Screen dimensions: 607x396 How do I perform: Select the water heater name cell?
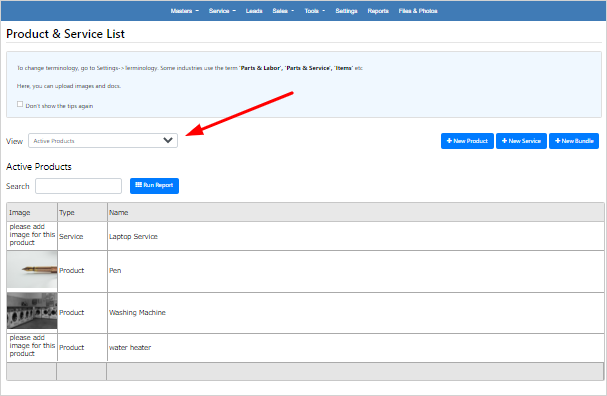pyautogui.click(x=355, y=347)
